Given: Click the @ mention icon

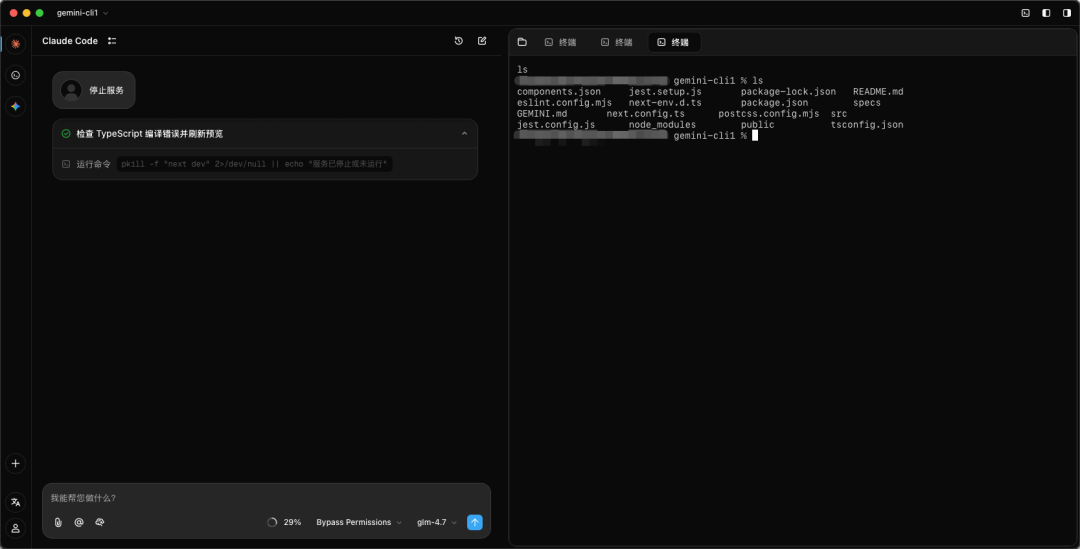Looking at the screenshot, I should click(x=79, y=522).
